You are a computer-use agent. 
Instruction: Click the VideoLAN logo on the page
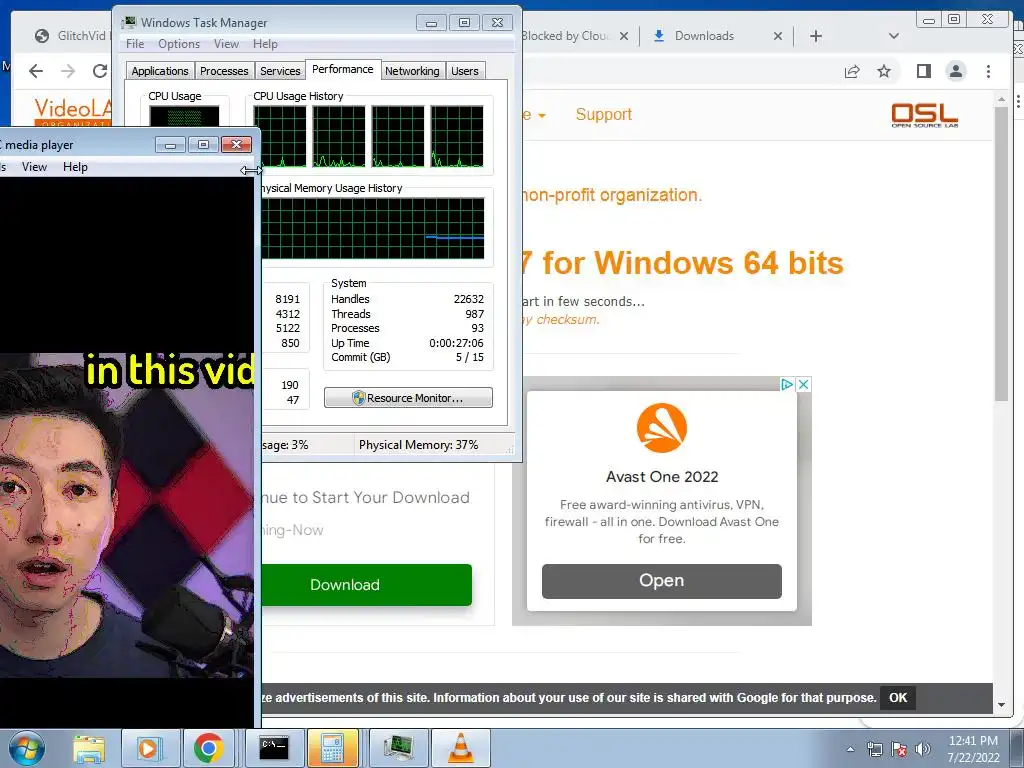tap(72, 111)
